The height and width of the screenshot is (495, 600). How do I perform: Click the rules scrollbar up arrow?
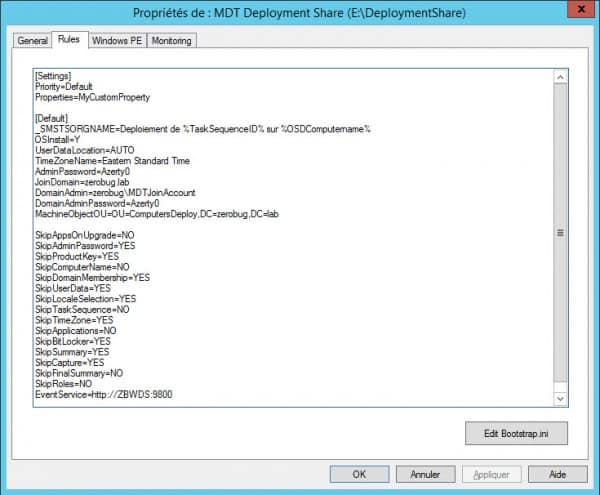[x=561, y=77]
